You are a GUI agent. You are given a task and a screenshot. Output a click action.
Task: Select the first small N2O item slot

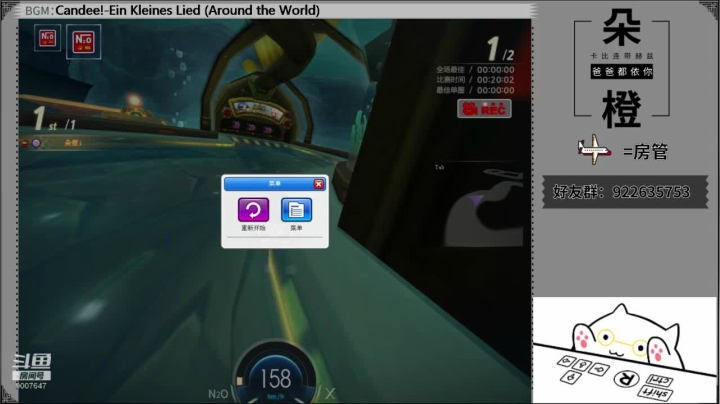click(x=48, y=38)
